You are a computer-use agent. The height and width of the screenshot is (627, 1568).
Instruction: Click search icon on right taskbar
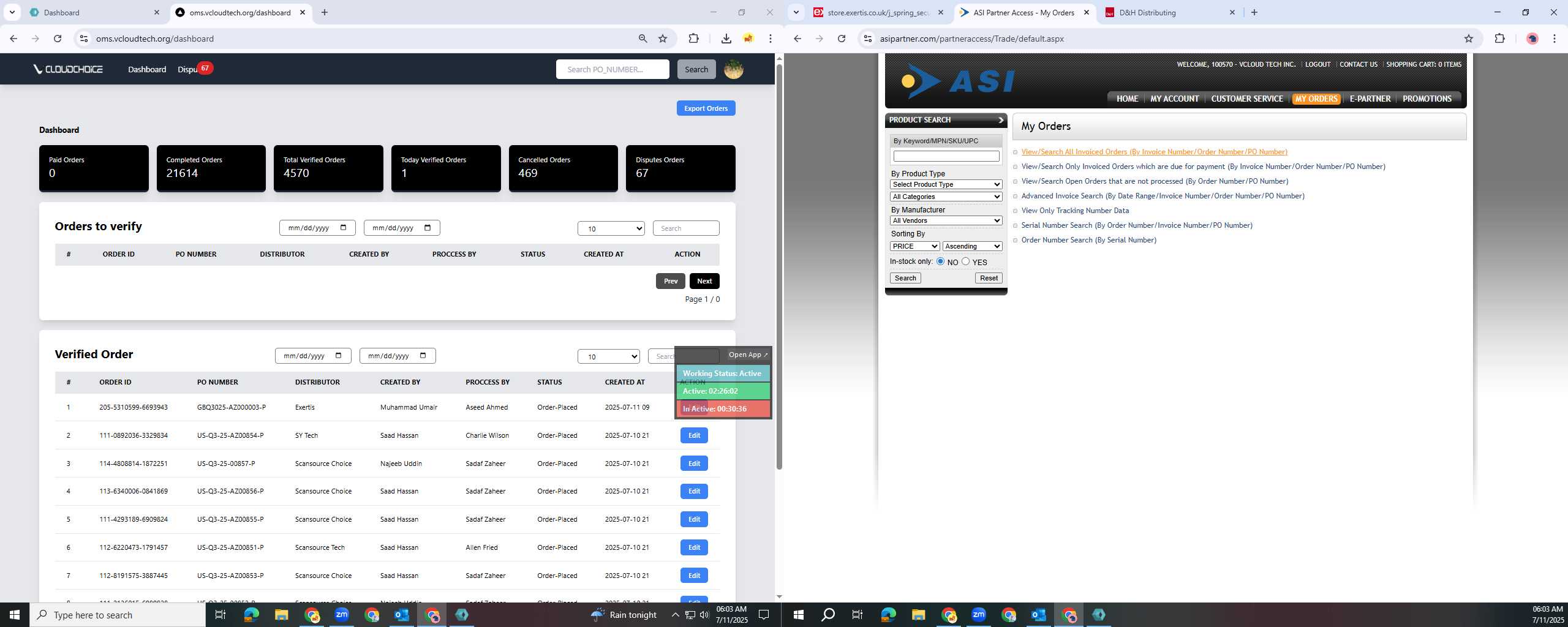coord(828,615)
